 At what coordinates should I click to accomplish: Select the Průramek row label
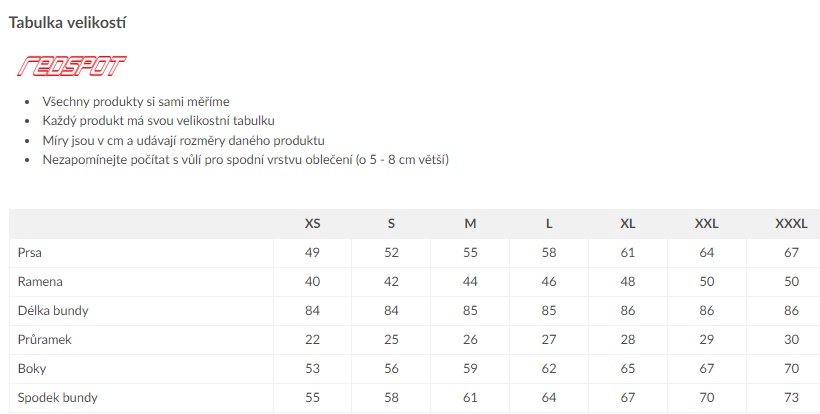(x=44, y=340)
